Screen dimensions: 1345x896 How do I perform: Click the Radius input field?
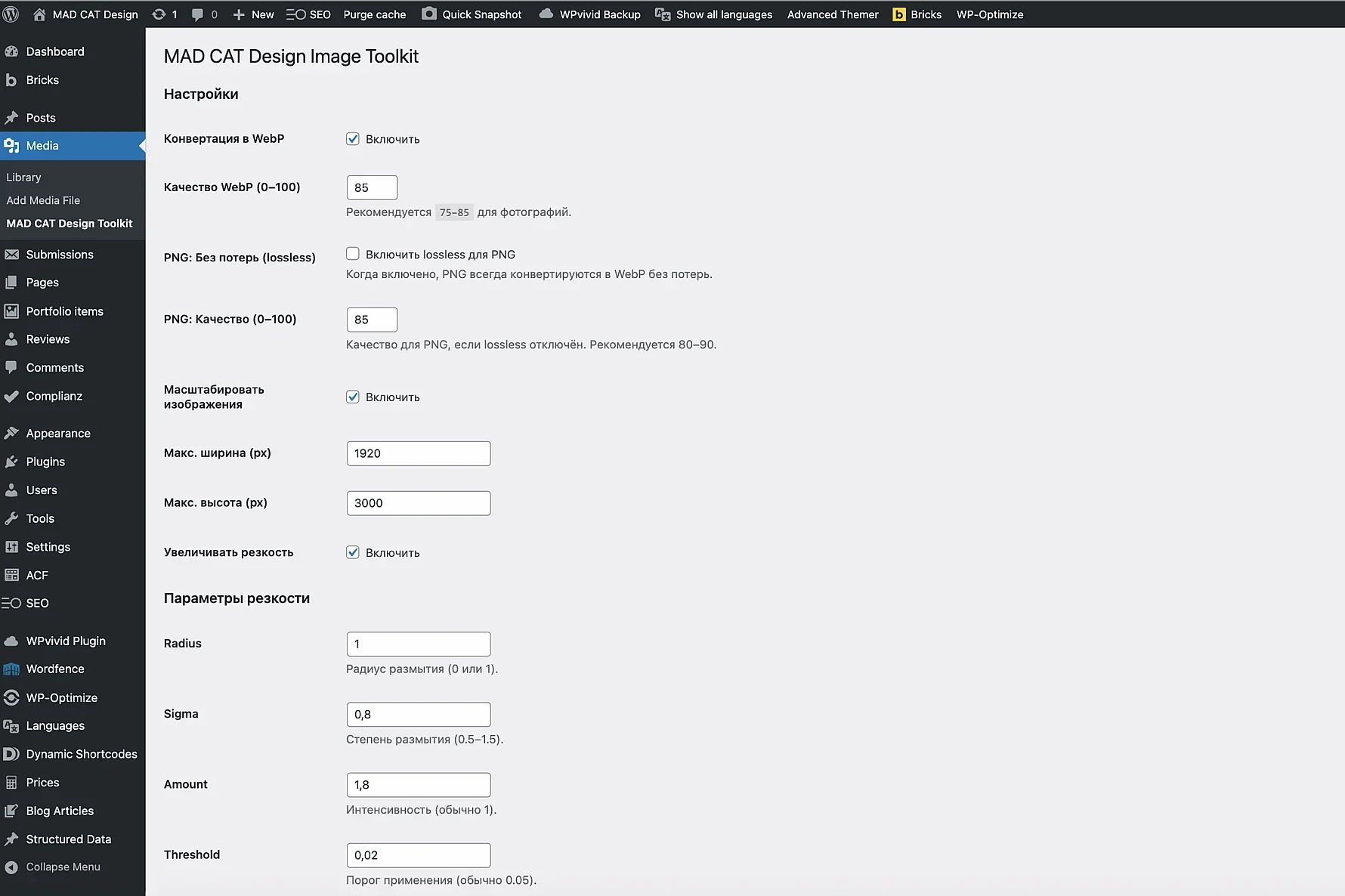[419, 644]
